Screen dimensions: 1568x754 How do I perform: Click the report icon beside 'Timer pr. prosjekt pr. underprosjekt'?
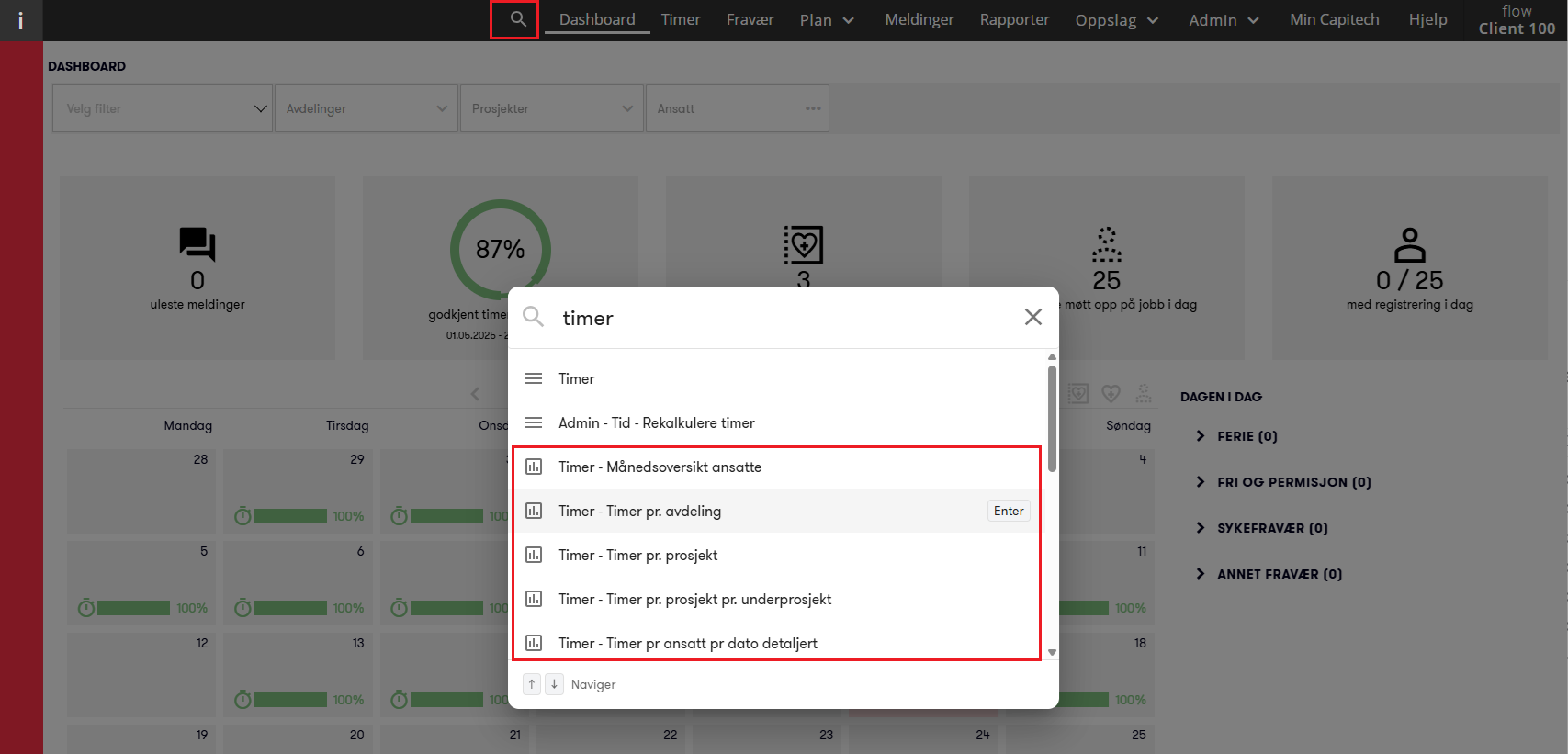534,599
